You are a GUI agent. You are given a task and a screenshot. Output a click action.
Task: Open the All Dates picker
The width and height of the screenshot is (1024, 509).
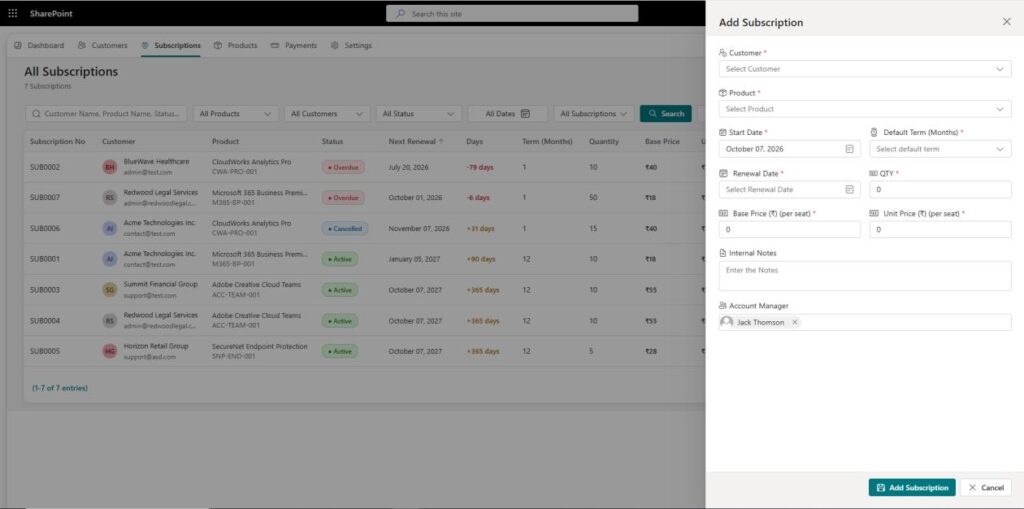pyautogui.click(x=507, y=114)
